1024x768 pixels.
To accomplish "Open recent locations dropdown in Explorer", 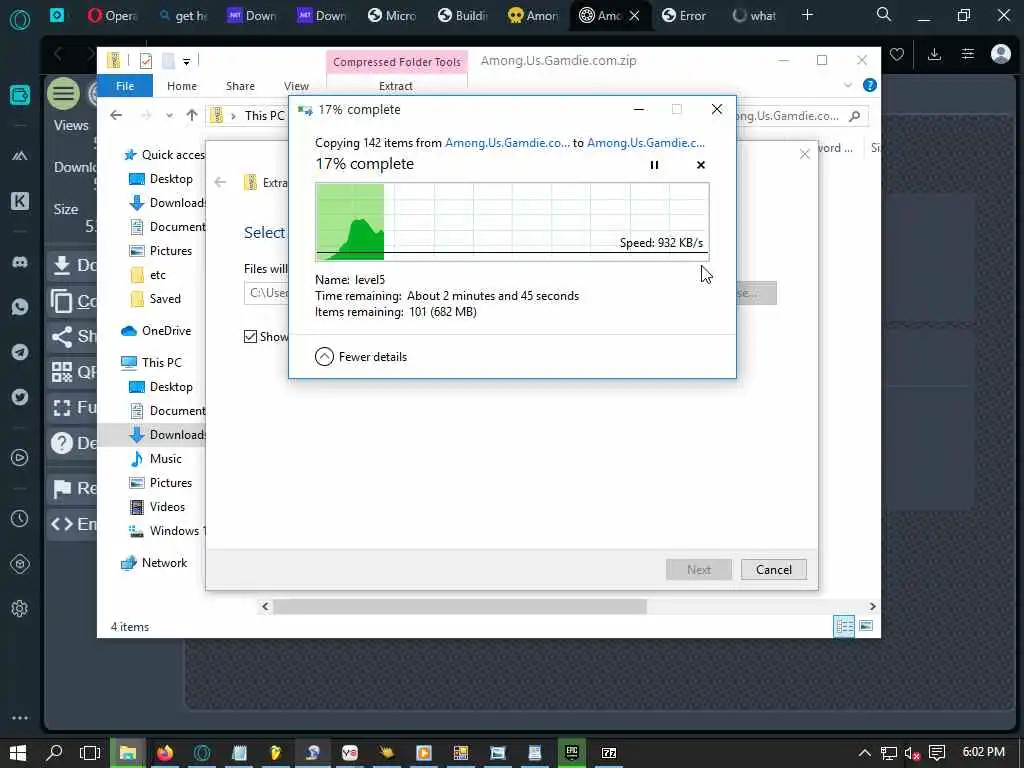I will 170,116.
